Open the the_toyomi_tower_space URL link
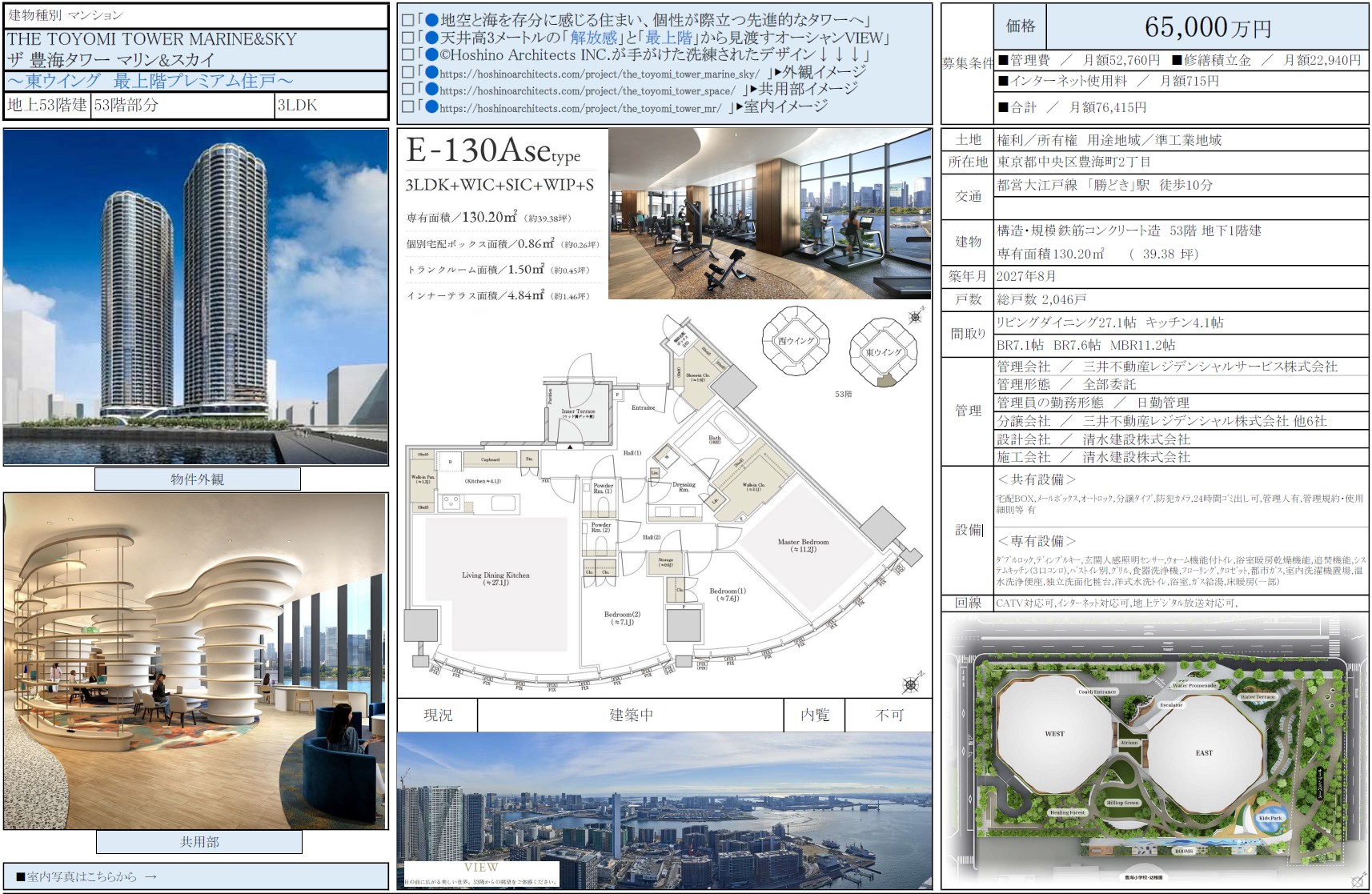1372x894 pixels. click(587, 91)
